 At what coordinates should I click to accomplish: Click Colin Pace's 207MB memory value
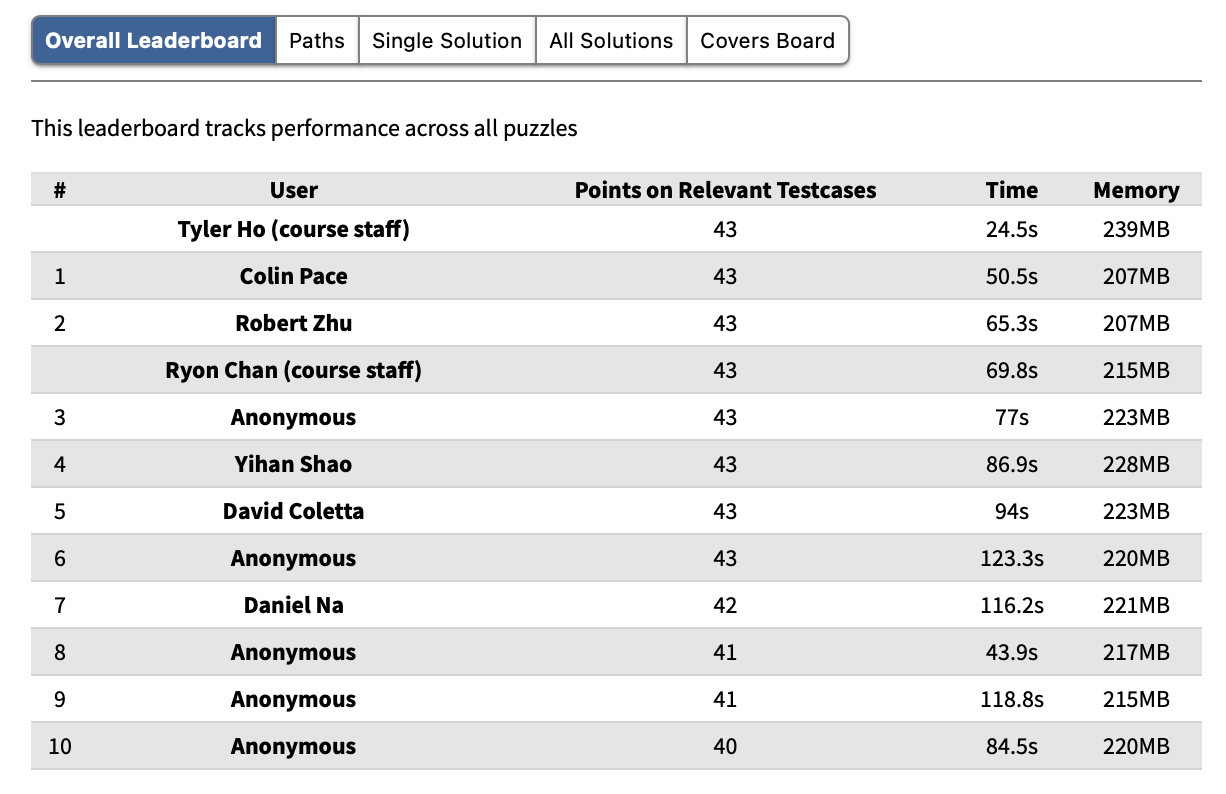coord(1136,276)
